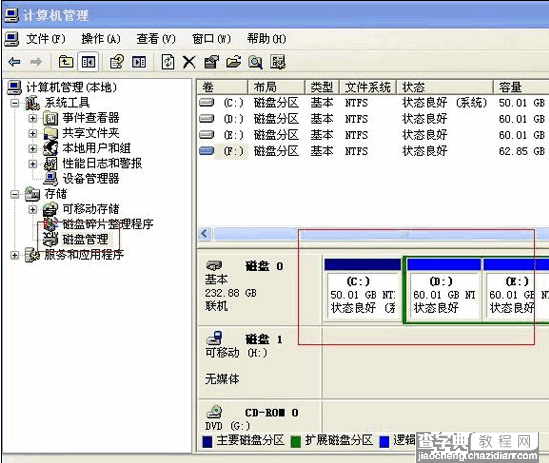The width and height of the screenshot is (549, 463).
Task: Click the Refresh toolbar icon
Action: (x=168, y=62)
